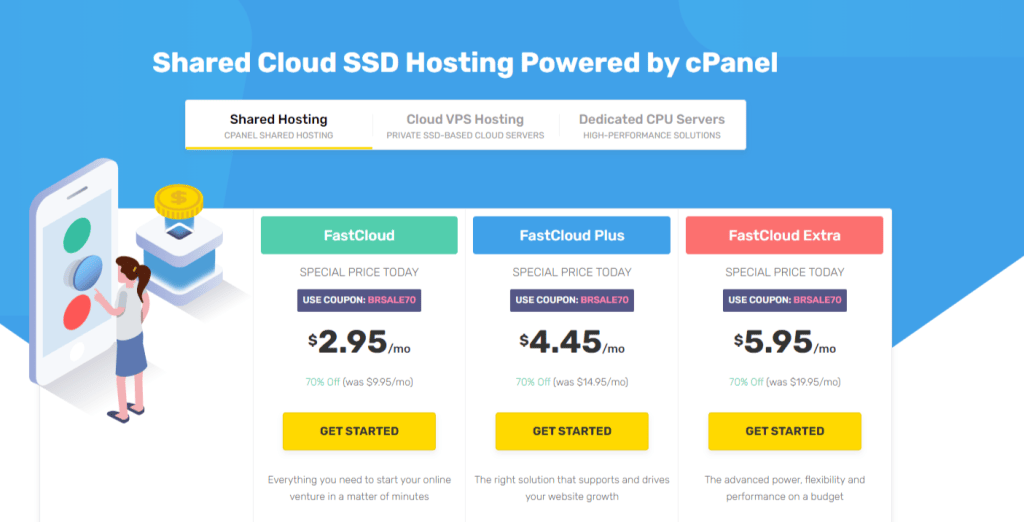Click the blue FastCloud Plus plan header
The height and width of the screenshot is (522, 1024).
tap(571, 235)
